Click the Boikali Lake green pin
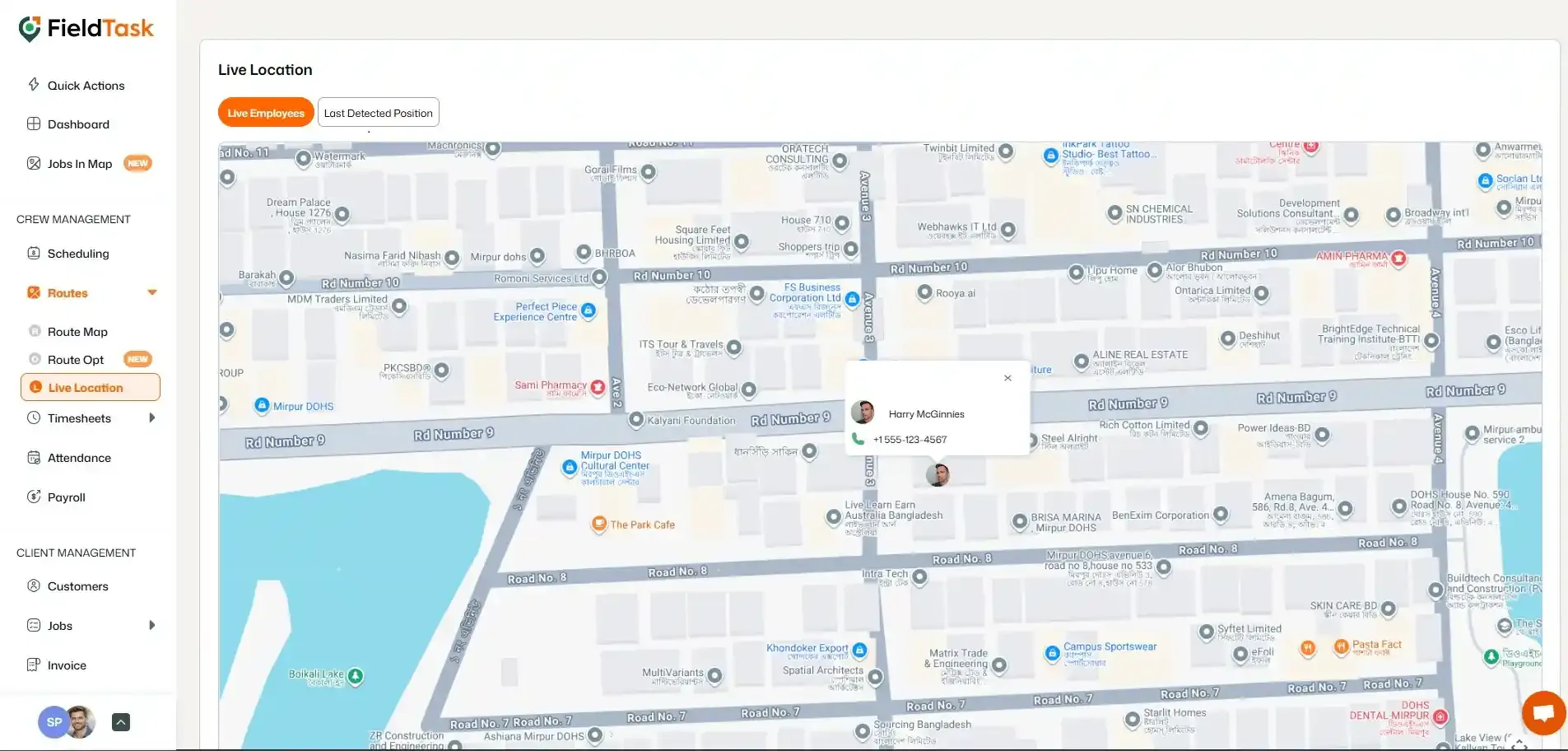This screenshot has width=1568, height=751. click(356, 676)
